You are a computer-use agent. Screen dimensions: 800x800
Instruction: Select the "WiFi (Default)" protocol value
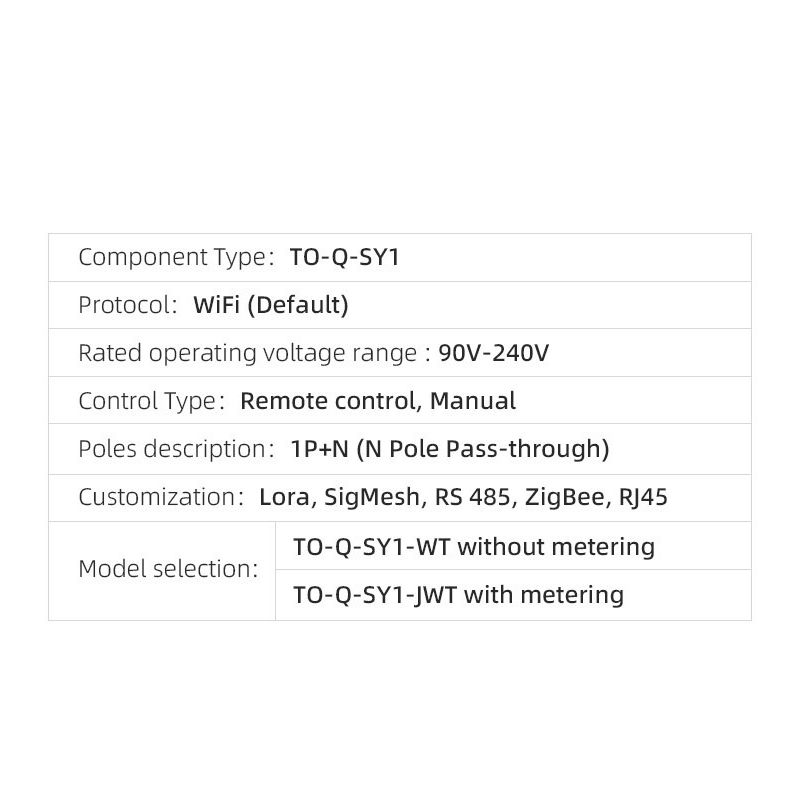click(271, 305)
